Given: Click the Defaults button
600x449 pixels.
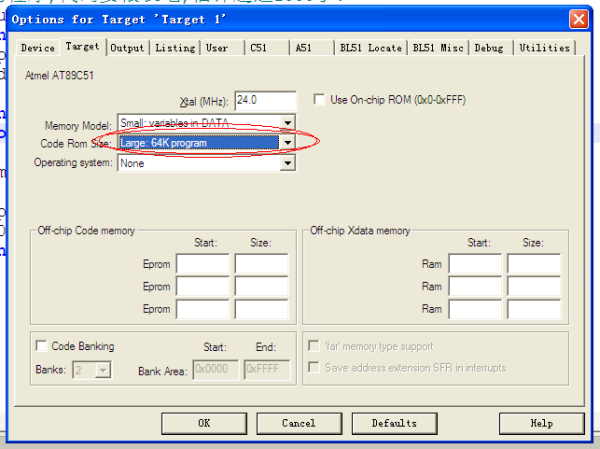Looking at the screenshot, I should 394,423.
